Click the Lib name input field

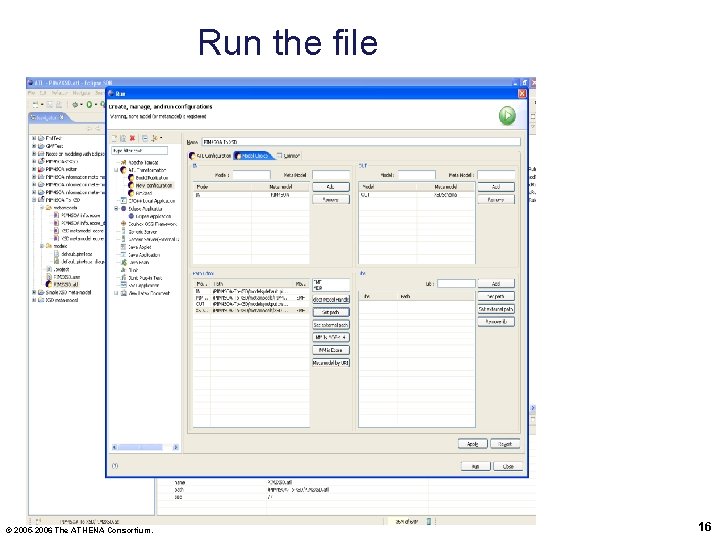tap(456, 284)
